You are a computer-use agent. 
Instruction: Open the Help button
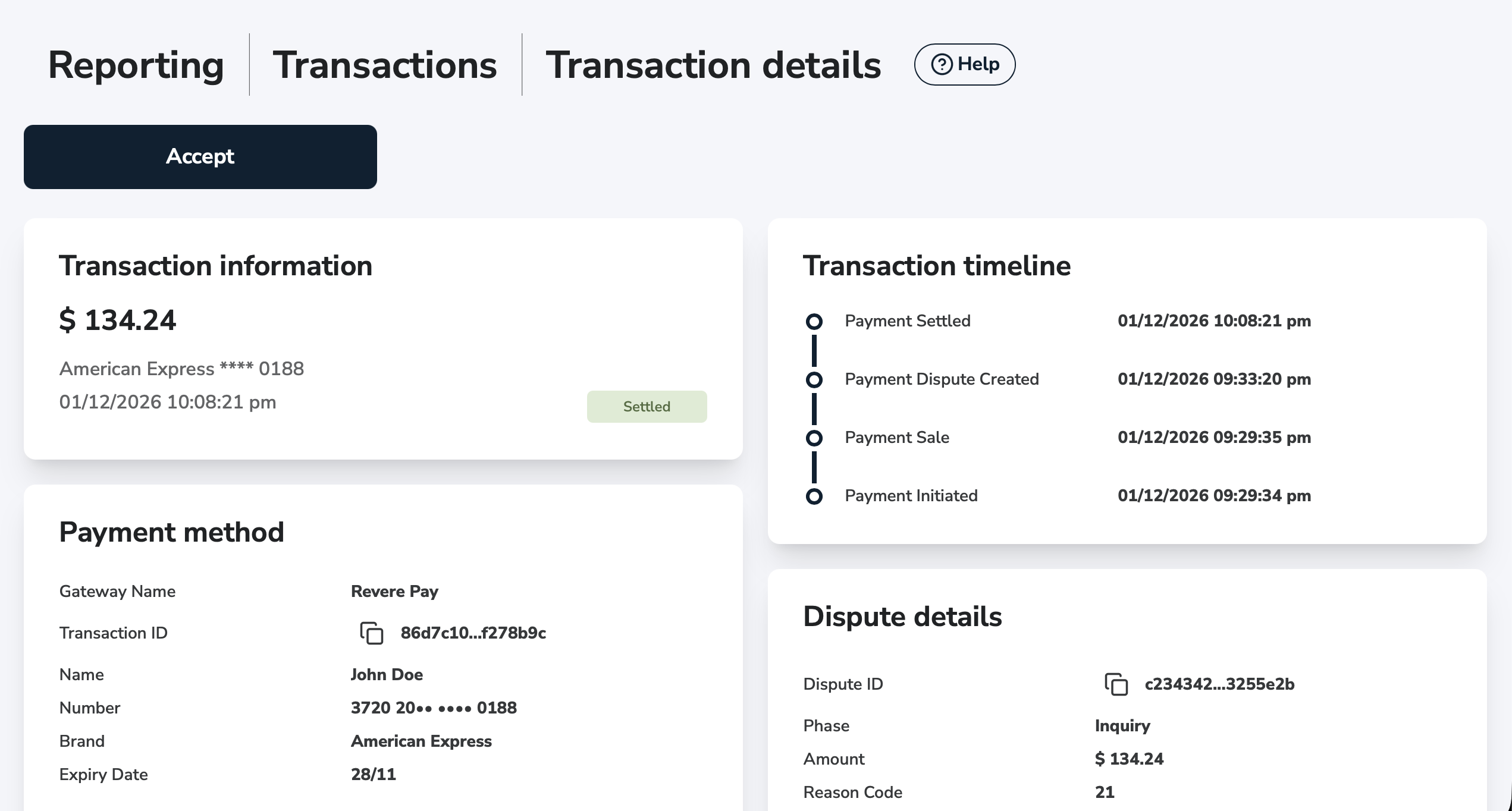tap(964, 64)
